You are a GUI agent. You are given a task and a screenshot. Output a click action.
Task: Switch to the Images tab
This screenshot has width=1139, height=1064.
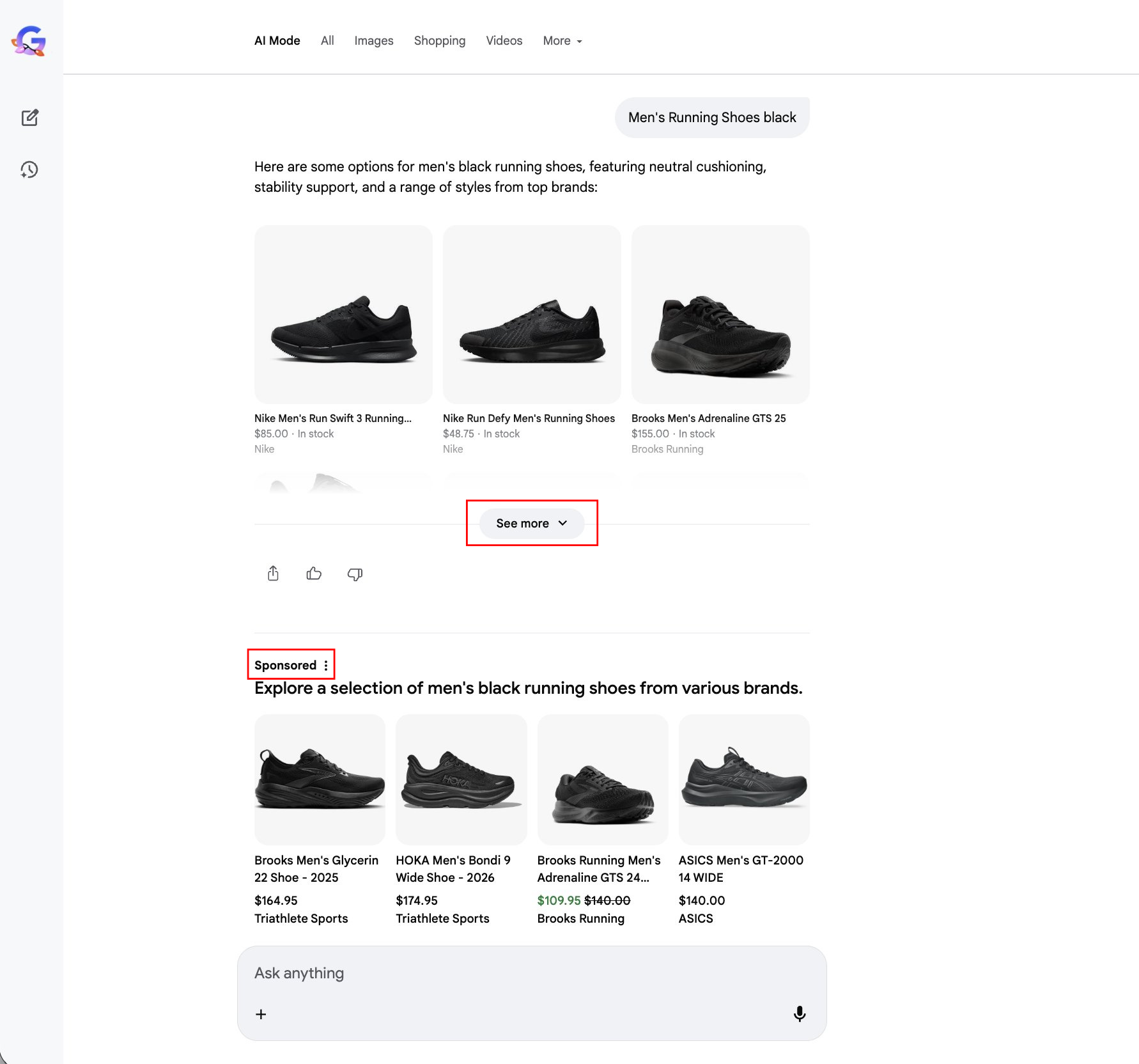(x=374, y=41)
